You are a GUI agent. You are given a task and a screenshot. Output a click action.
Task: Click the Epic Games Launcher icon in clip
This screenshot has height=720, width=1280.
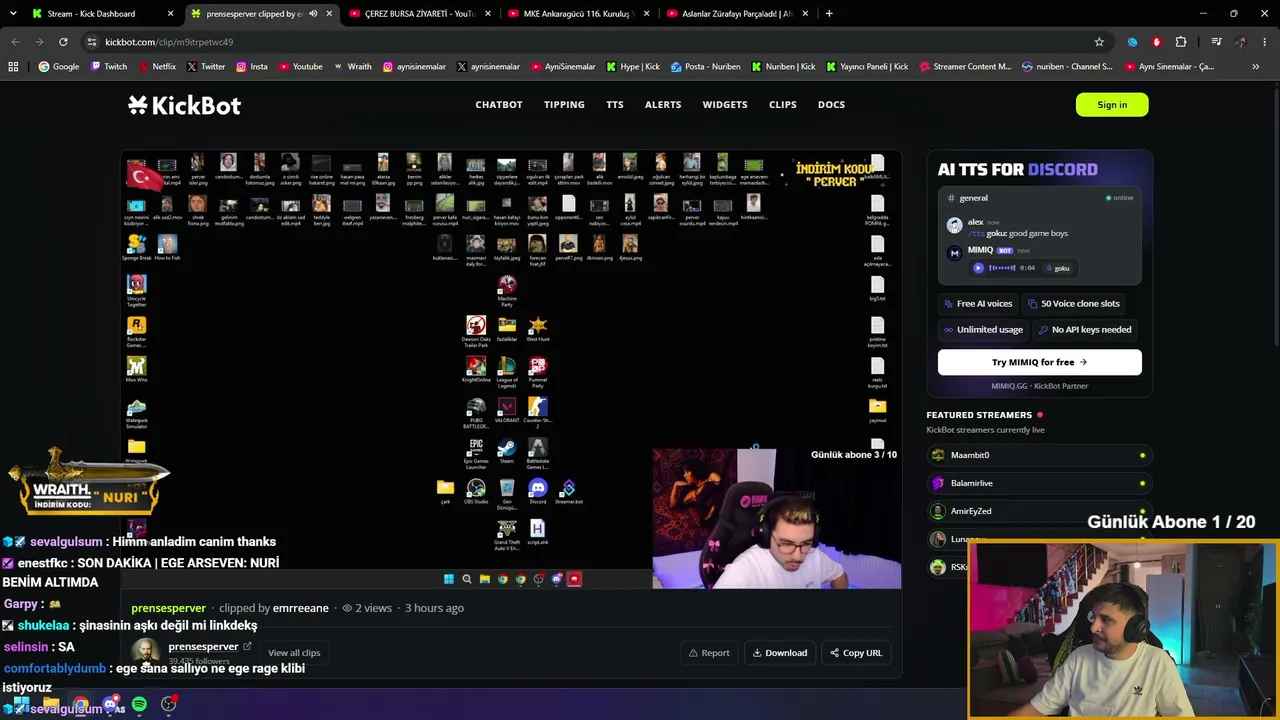(x=476, y=453)
